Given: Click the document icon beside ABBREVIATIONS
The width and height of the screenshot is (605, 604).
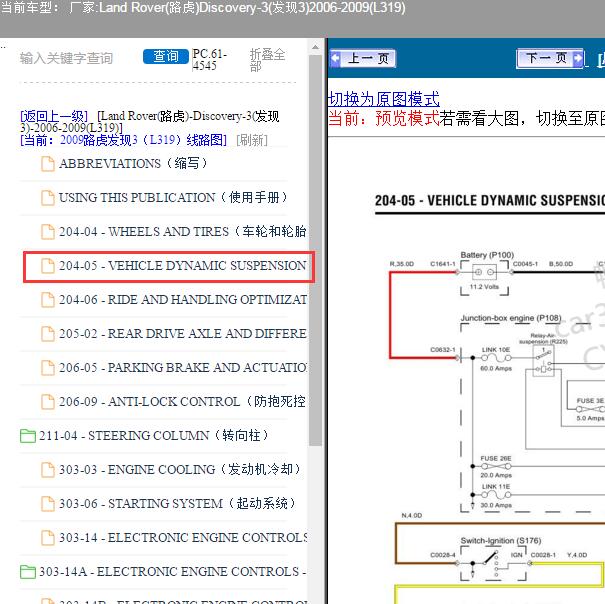Looking at the screenshot, I should [48, 164].
